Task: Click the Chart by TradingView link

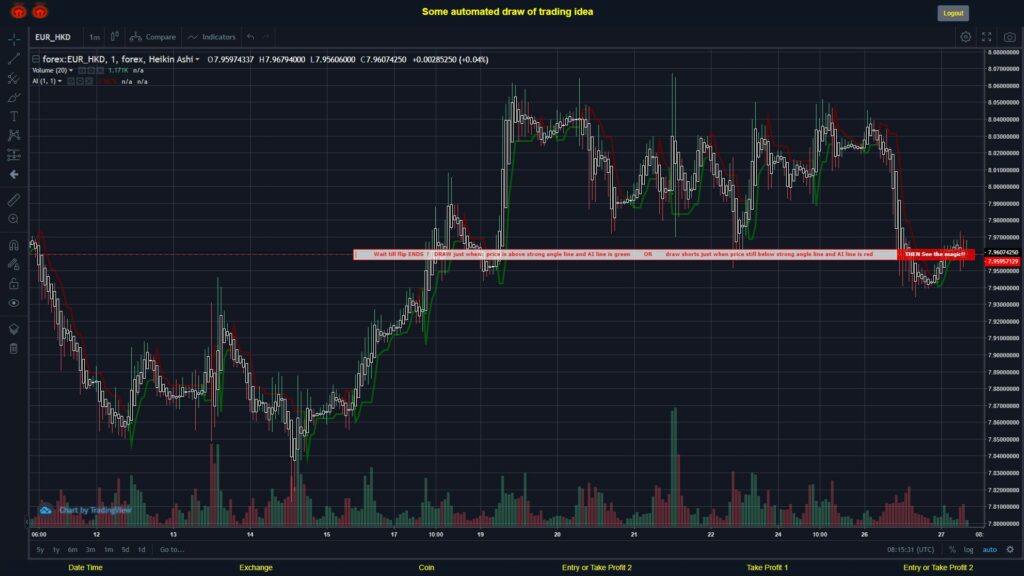Action: (95, 510)
